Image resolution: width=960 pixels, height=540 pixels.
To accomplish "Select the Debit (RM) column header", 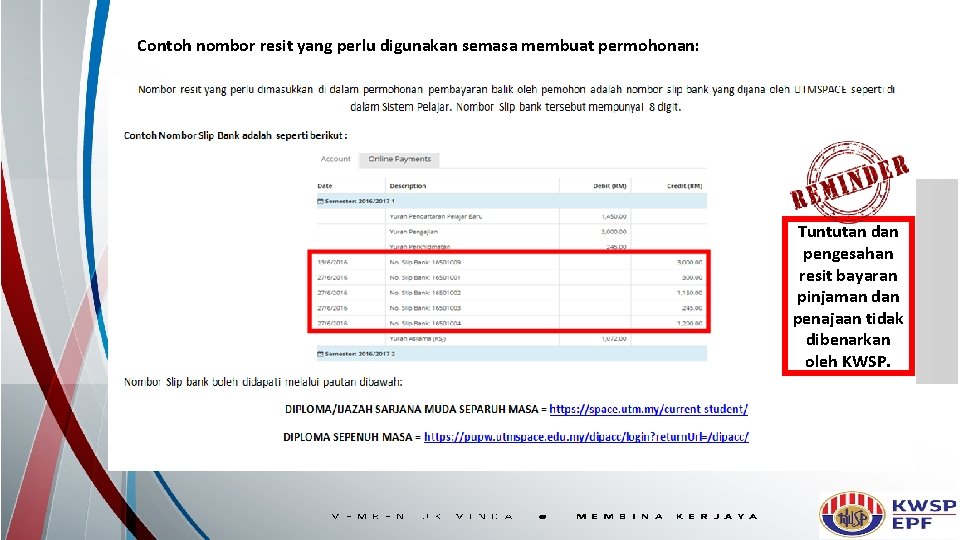I will tap(609, 186).
